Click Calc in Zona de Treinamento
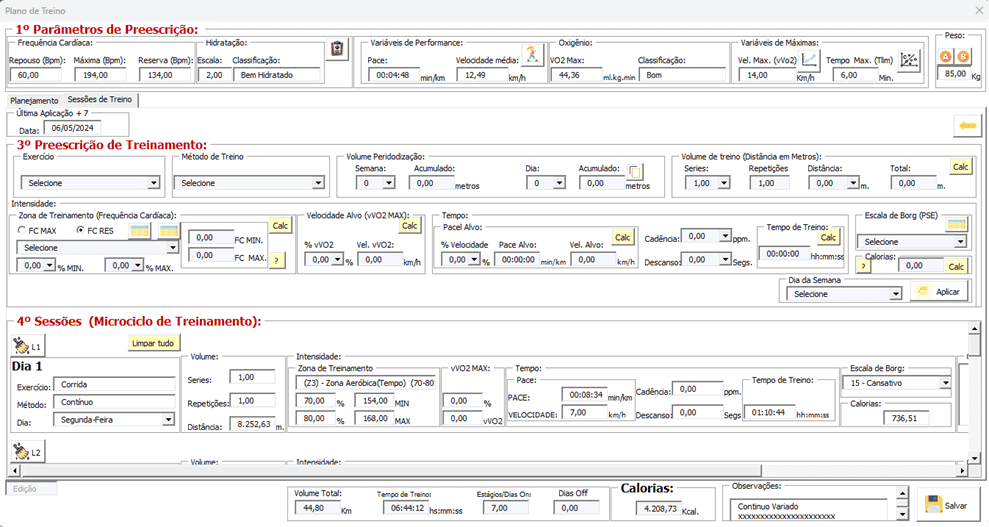 280,226
